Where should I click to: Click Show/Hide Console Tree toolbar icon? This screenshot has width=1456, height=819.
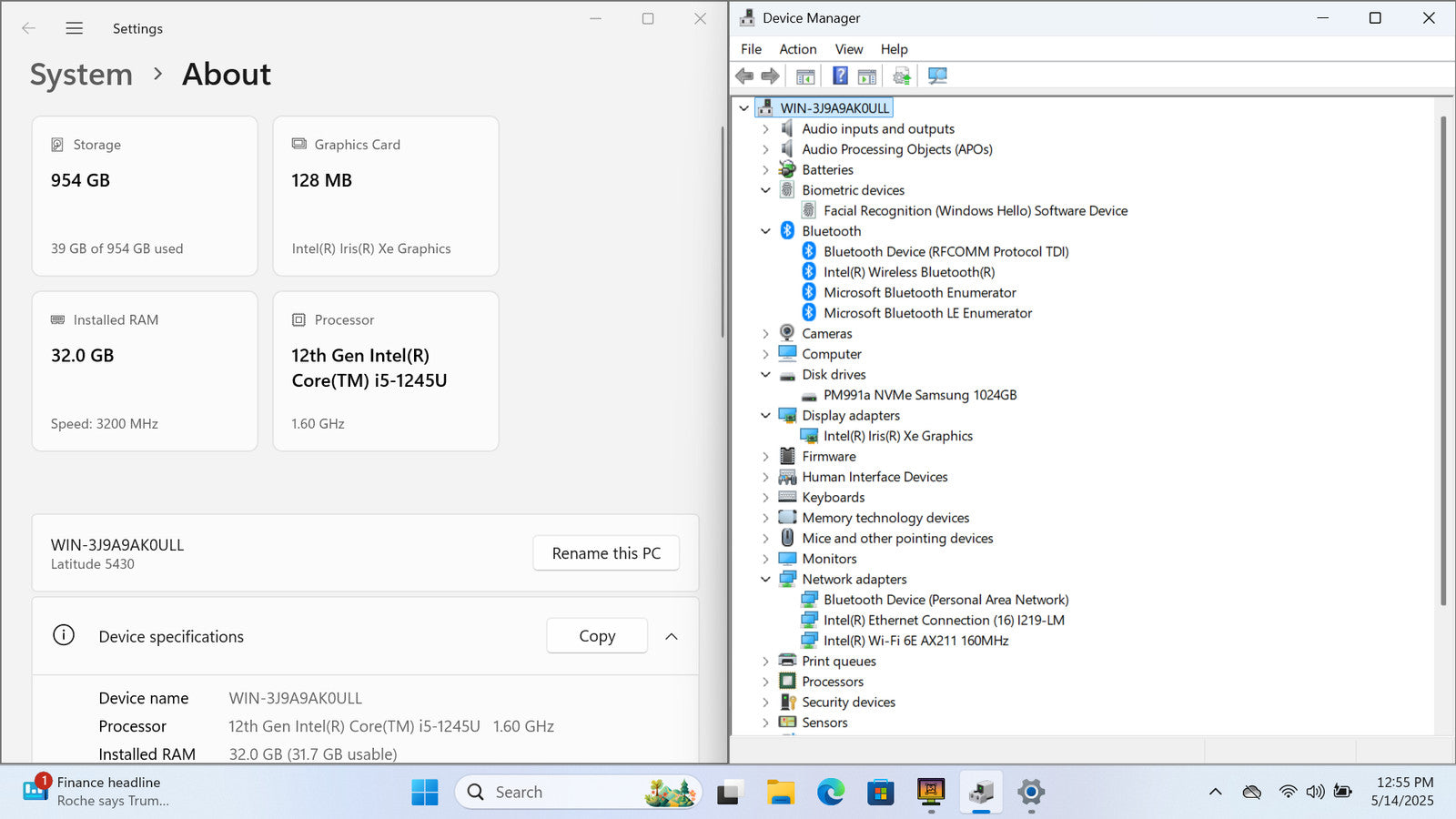click(x=805, y=76)
